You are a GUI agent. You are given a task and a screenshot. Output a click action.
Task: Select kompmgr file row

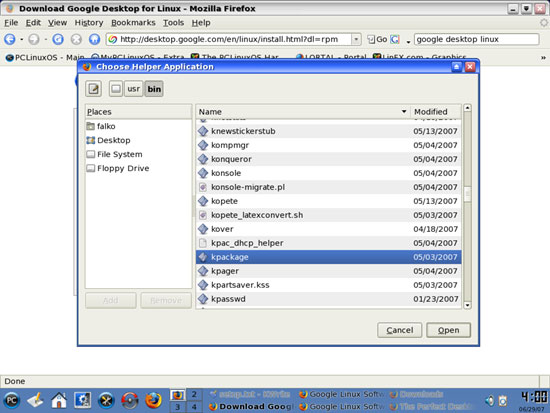pyautogui.click(x=329, y=145)
